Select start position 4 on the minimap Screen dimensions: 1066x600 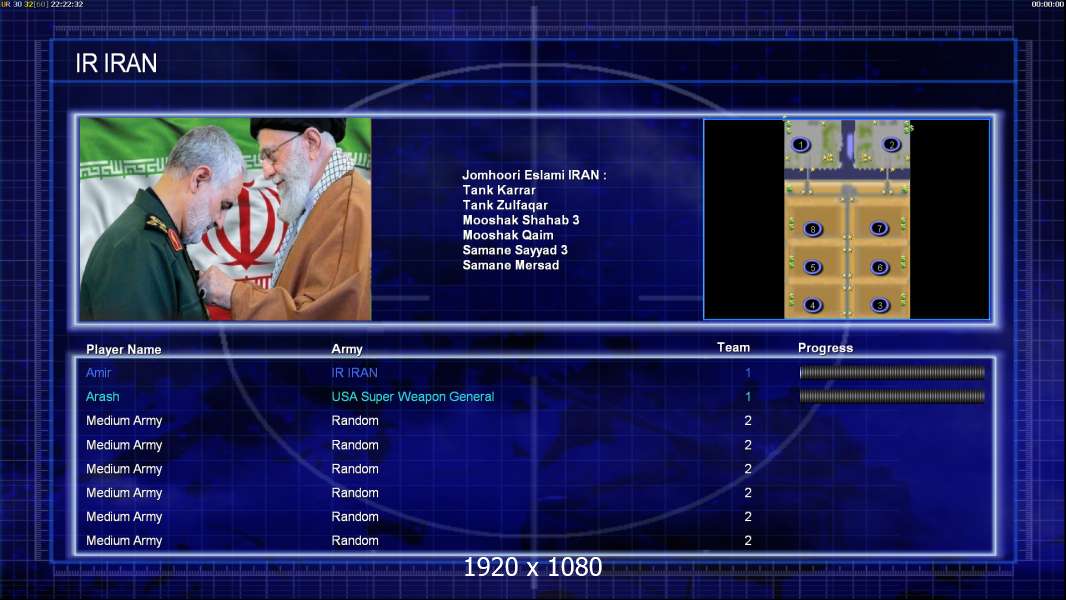pos(812,305)
